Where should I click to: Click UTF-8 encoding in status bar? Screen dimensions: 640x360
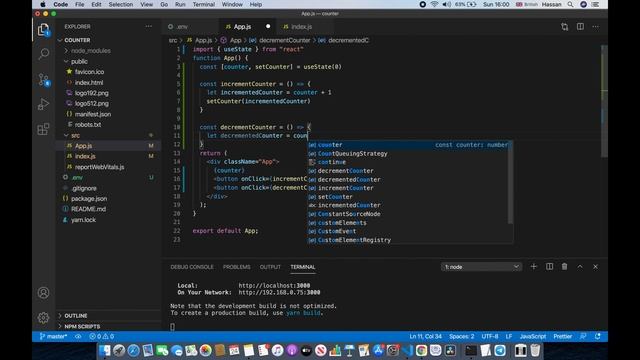(x=490, y=336)
